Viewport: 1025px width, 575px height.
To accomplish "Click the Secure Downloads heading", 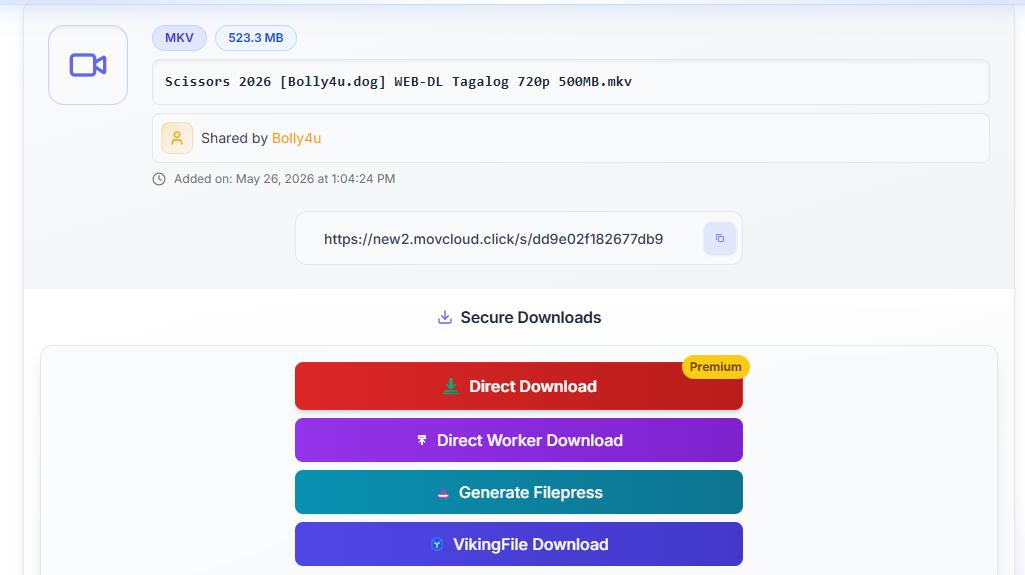I will coord(530,318).
